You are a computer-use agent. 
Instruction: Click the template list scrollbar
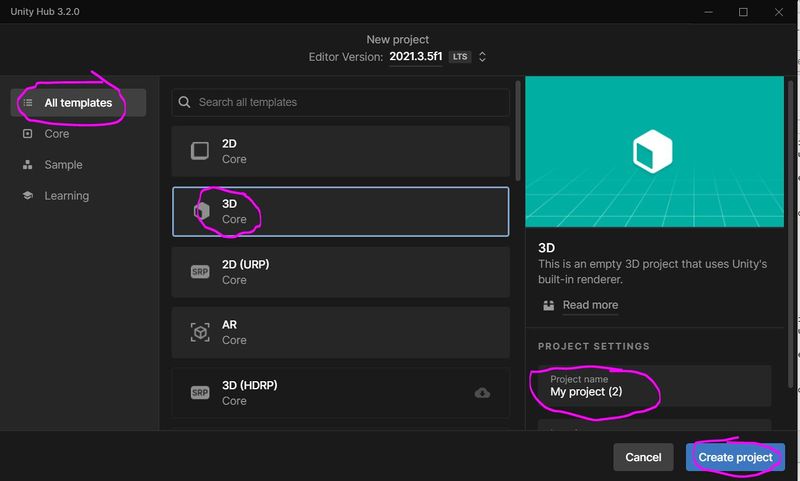coord(518,131)
